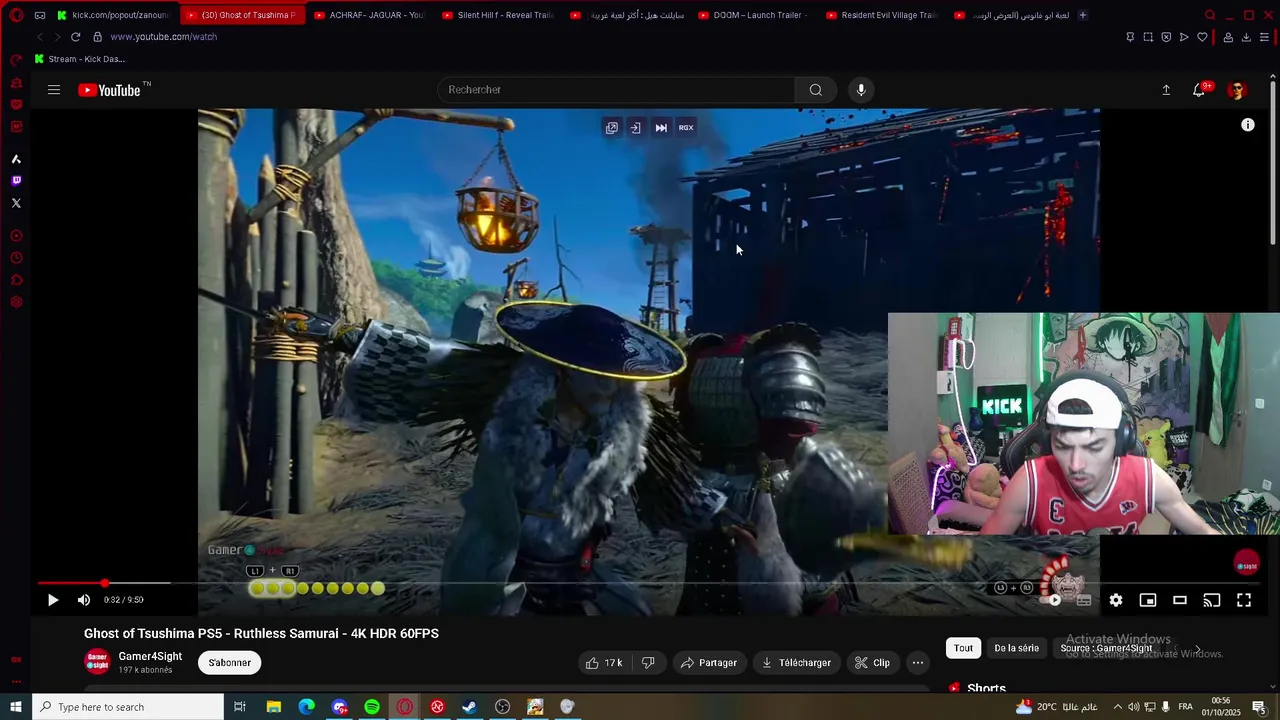
Task: Open Task View on taskbar
Action: [x=240, y=707]
